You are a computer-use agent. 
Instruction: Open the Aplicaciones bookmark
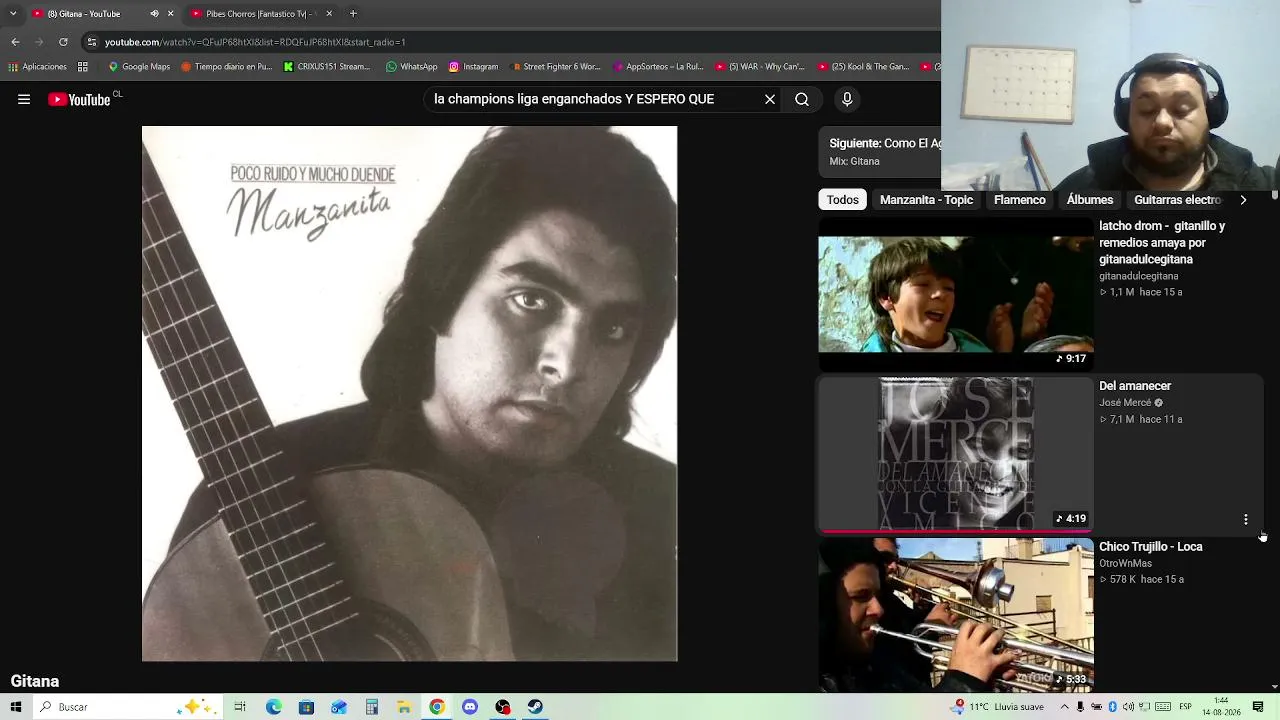38,67
